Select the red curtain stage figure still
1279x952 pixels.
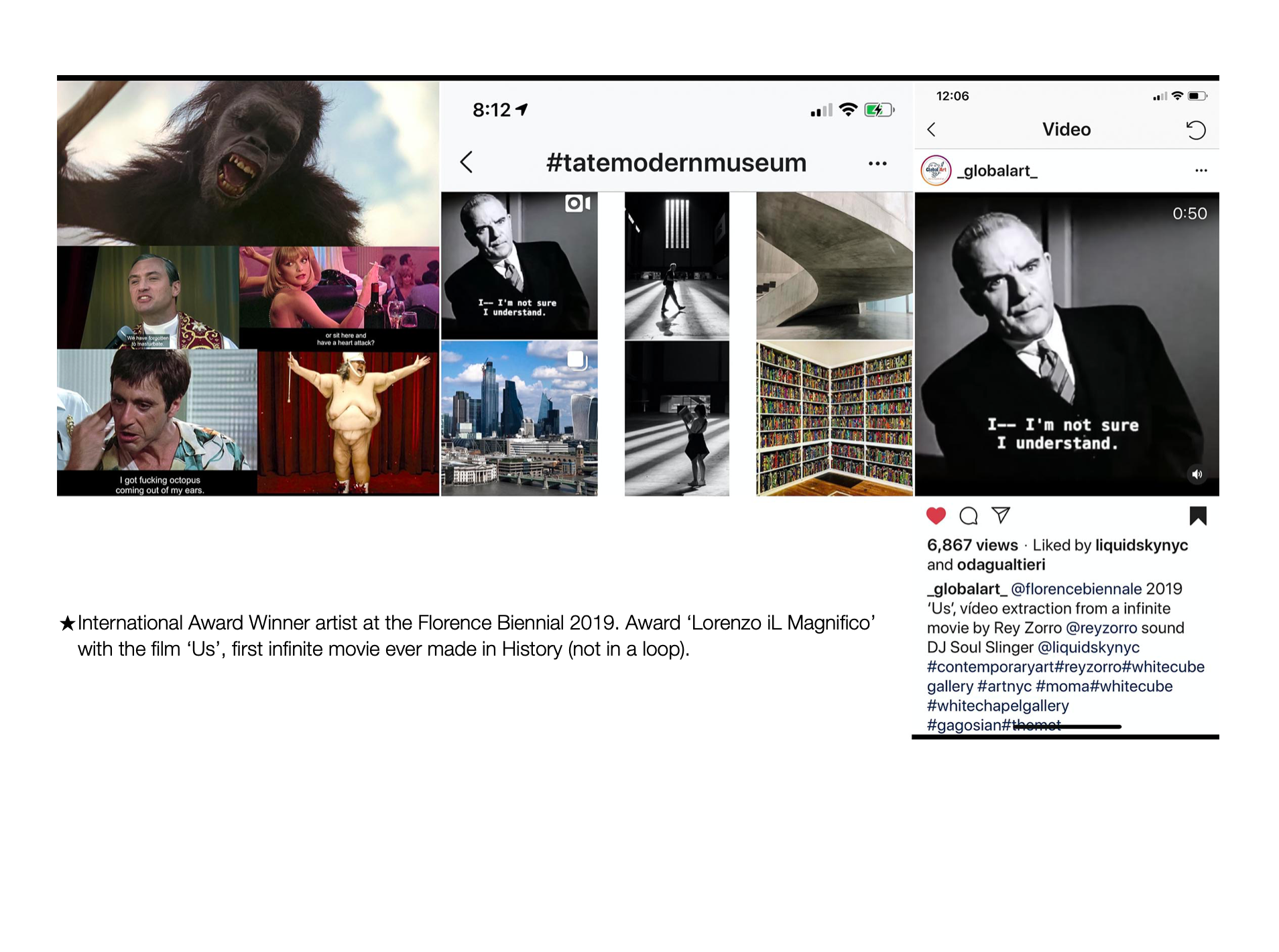pos(349,422)
